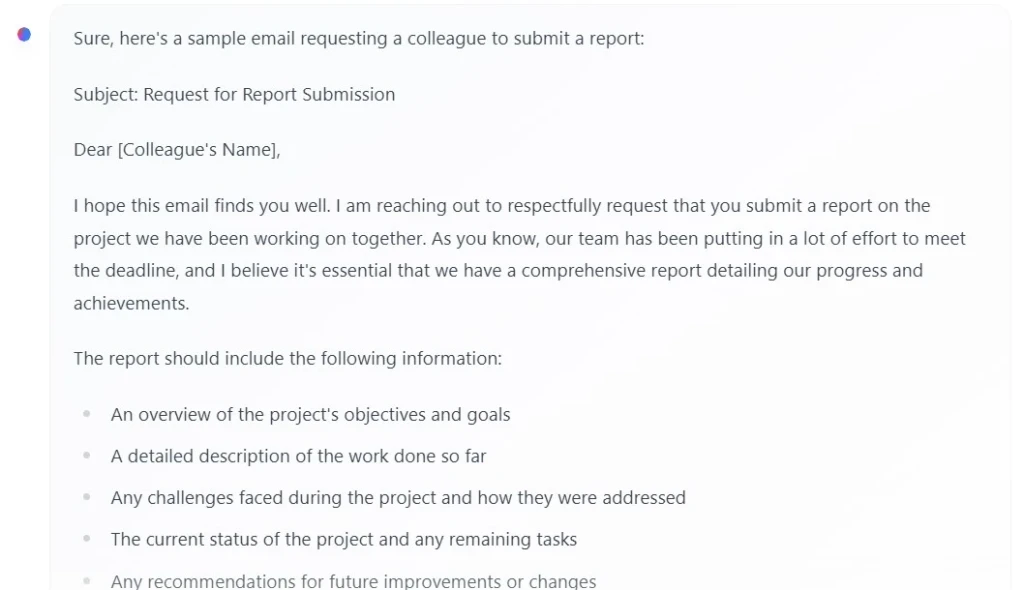
Task: Click the 'A detailed description of the work done' item
Action: click(298, 456)
